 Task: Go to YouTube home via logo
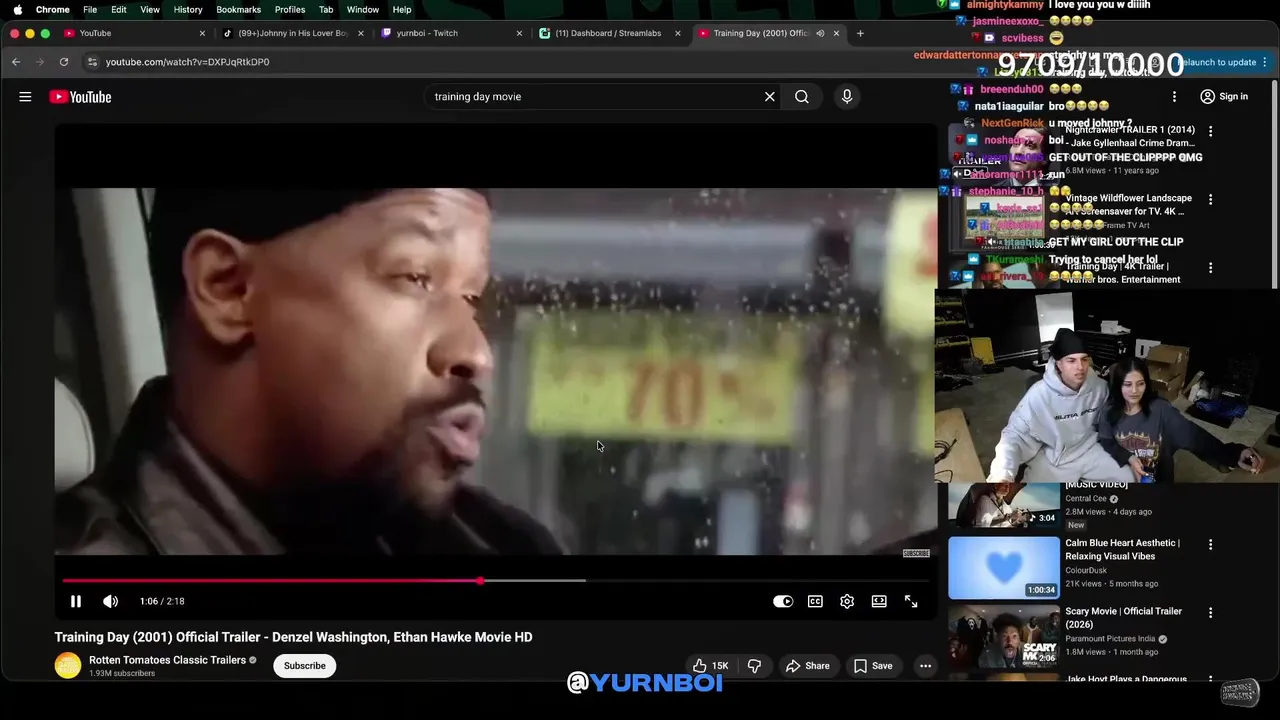80,97
